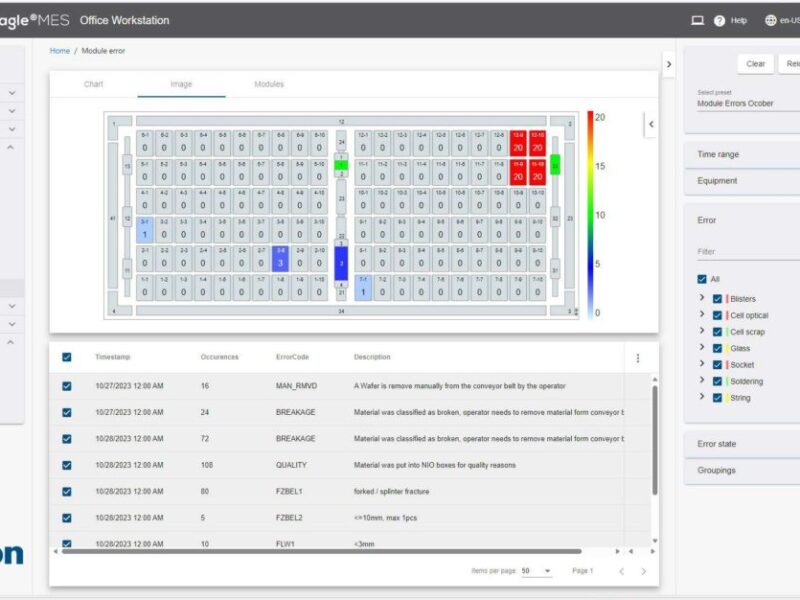
Task: Expand the Time range section
Action: pyautogui.click(x=740, y=155)
